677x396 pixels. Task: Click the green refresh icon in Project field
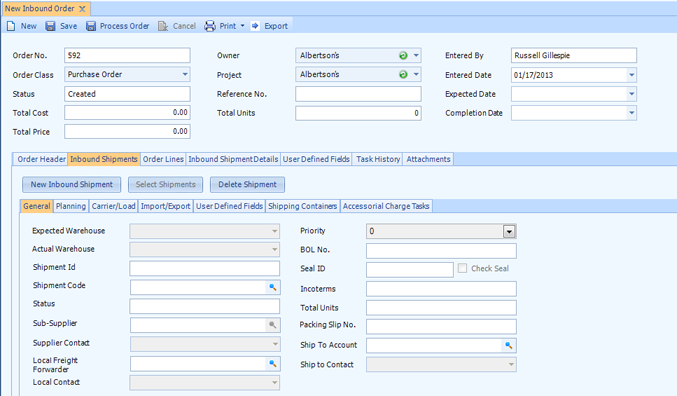coord(403,75)
